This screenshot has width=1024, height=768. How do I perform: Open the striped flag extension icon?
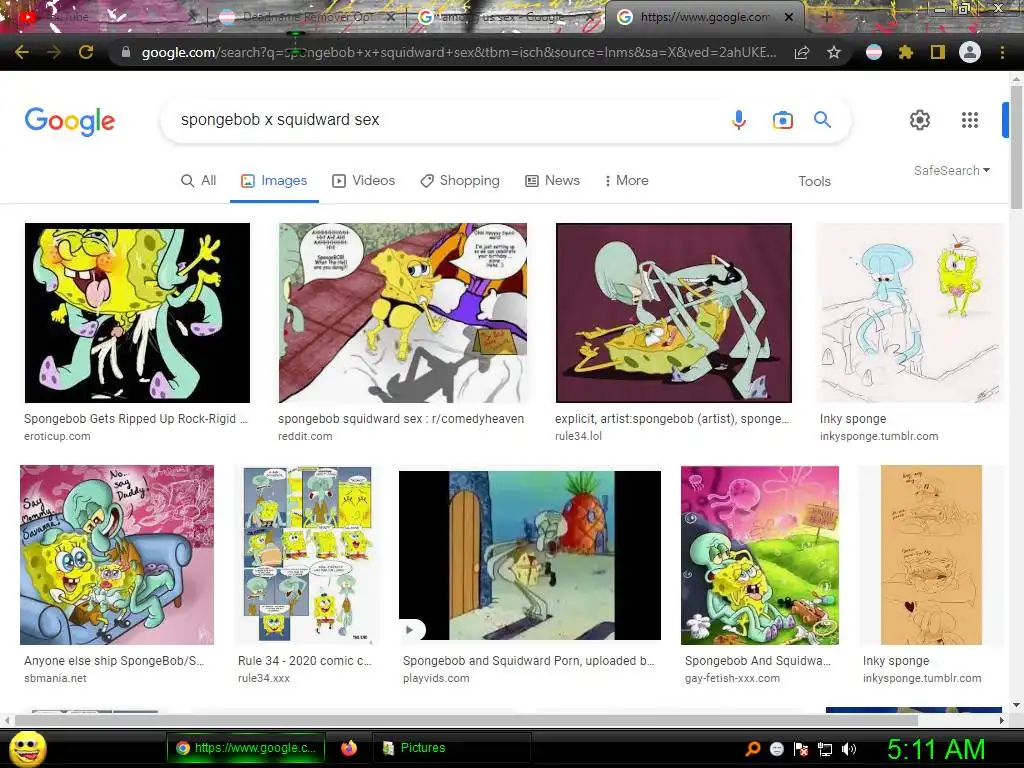(874, 52)
